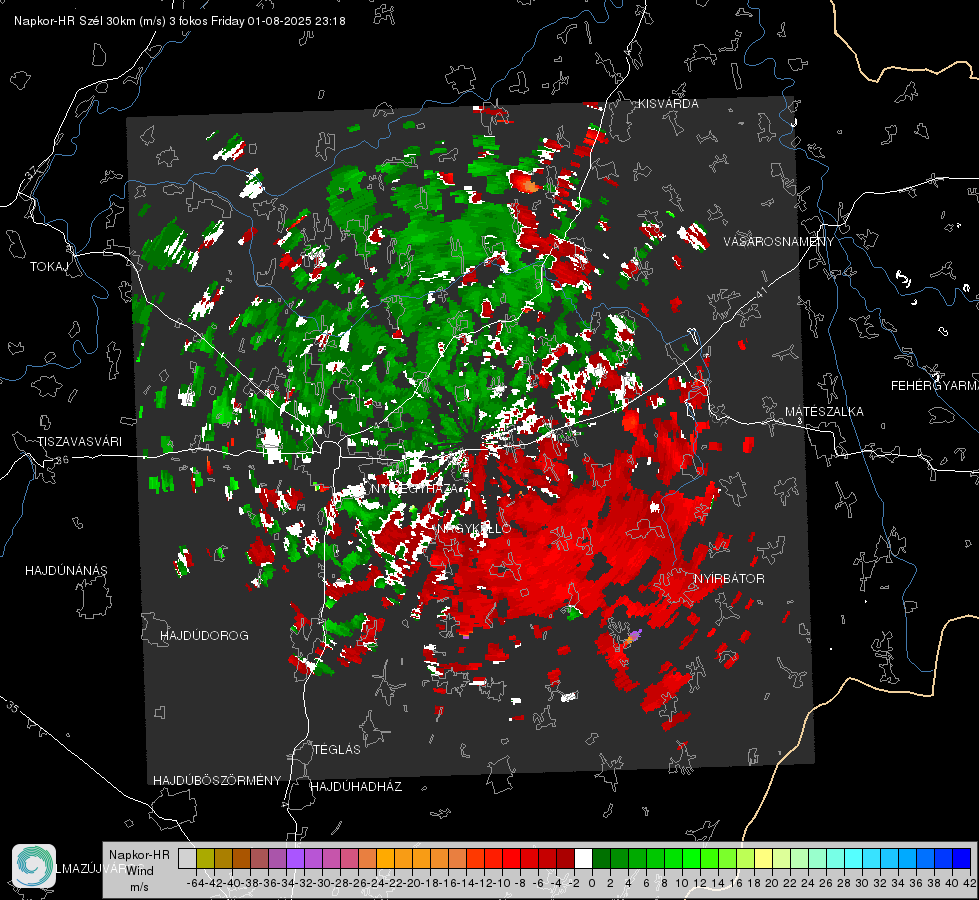Pick the dark blue swatch between 40 and 42
The width and height of the screenshot is (979, 900).
click(x=962, y=858)
